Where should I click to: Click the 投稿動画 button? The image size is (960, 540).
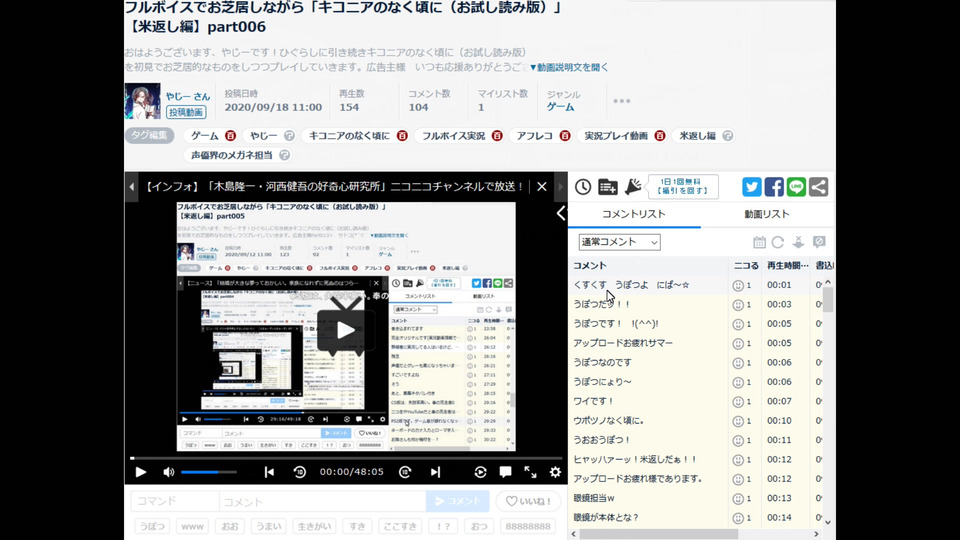tap(186, 112)
